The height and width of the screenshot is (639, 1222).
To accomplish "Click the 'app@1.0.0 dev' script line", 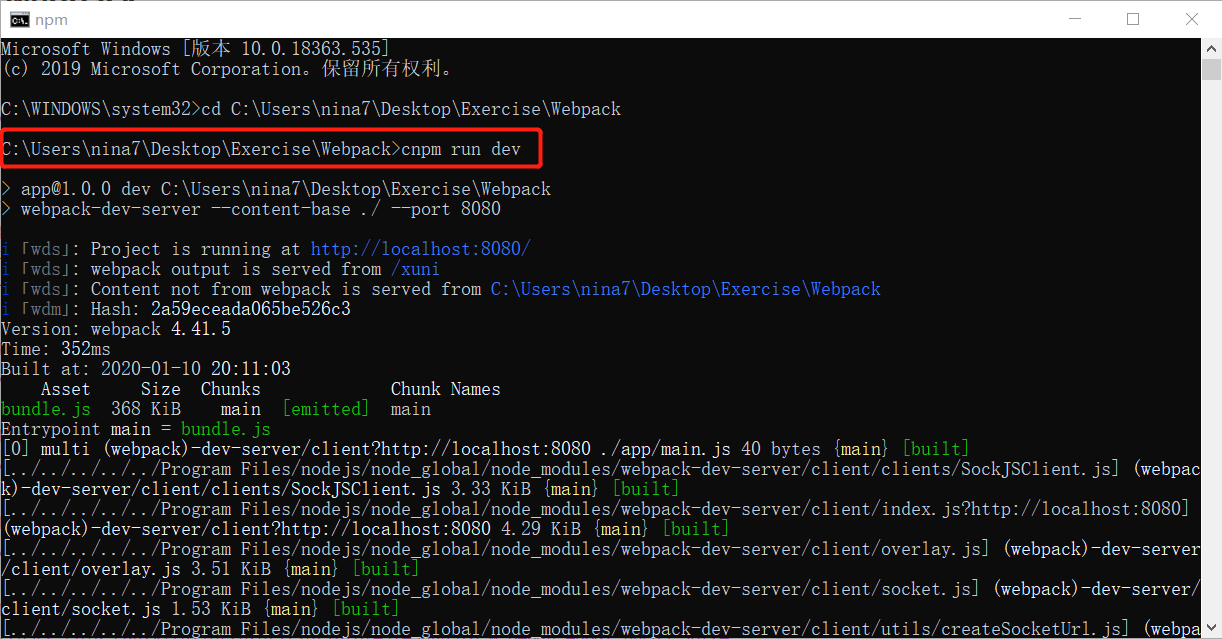I will point(276,189).
